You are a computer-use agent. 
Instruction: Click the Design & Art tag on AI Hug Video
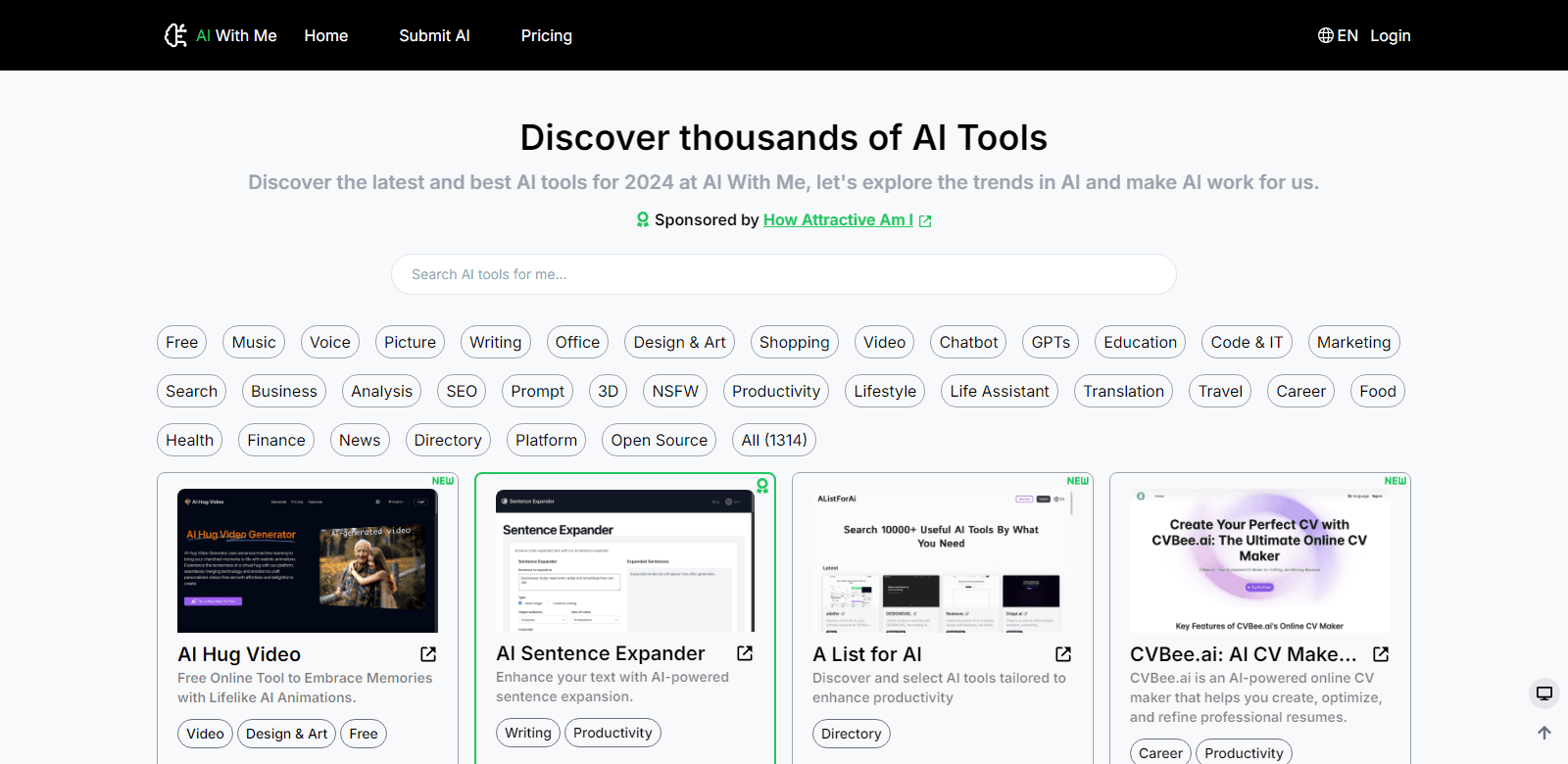pos(287,734)
